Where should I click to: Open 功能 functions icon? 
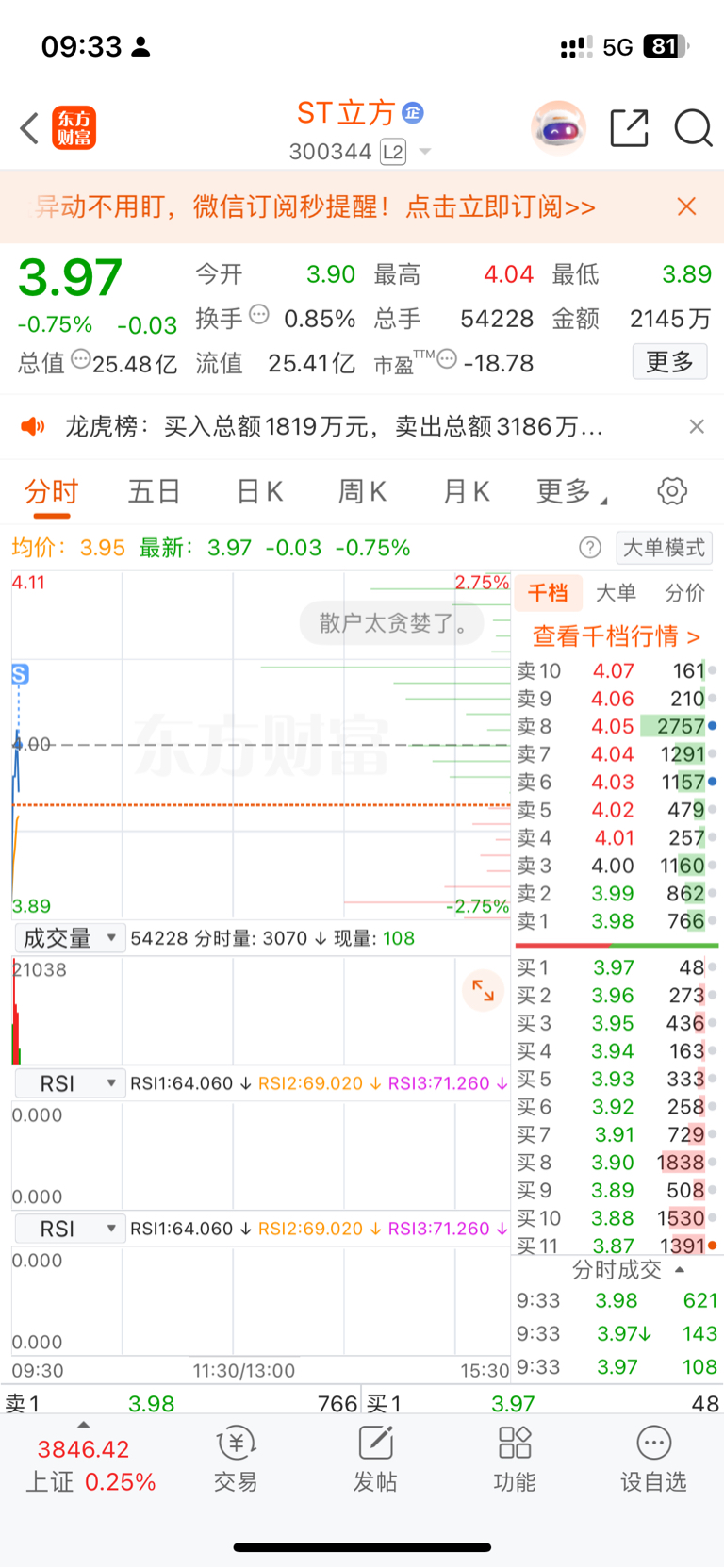[515, 1458]
